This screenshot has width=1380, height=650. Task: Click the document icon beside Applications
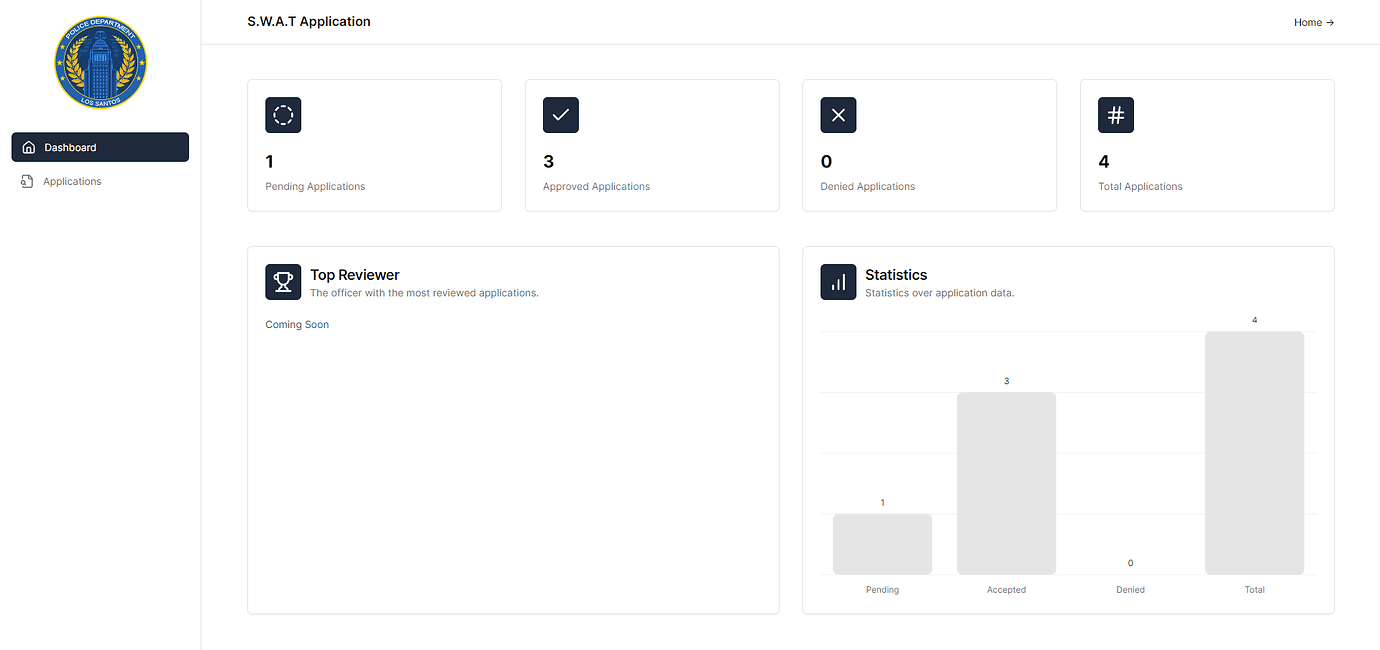[28, 181]
